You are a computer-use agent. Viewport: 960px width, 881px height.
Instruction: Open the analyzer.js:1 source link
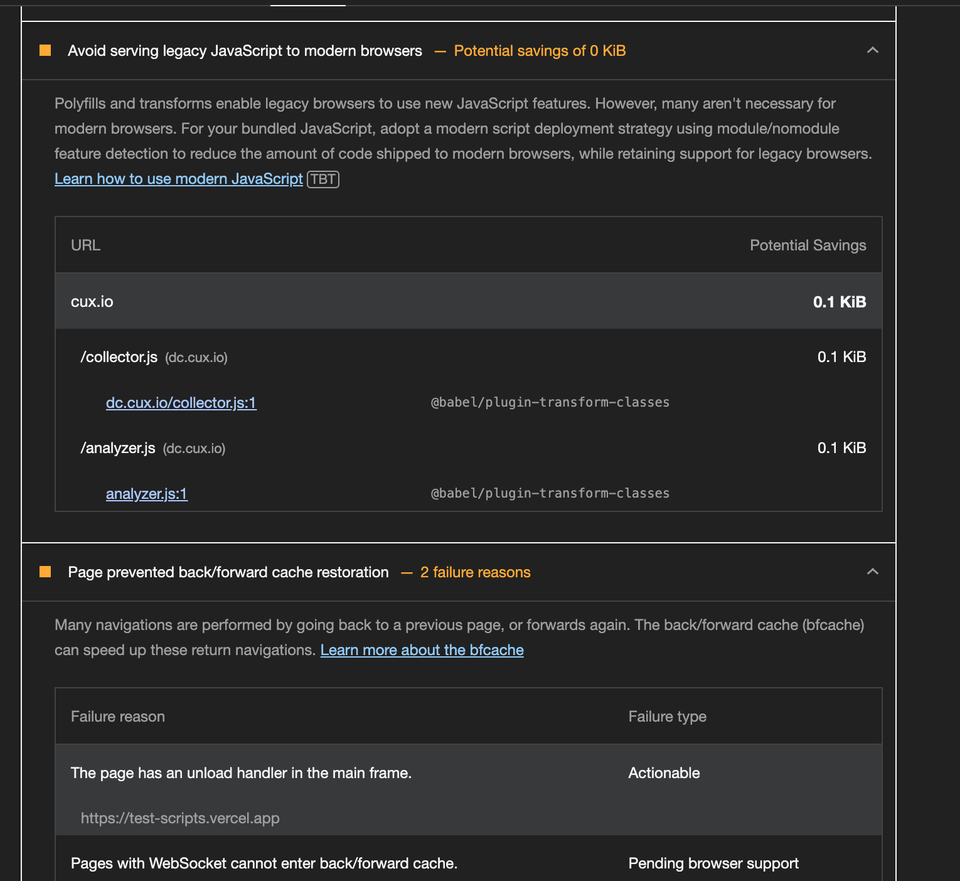(x=146, y=493)
